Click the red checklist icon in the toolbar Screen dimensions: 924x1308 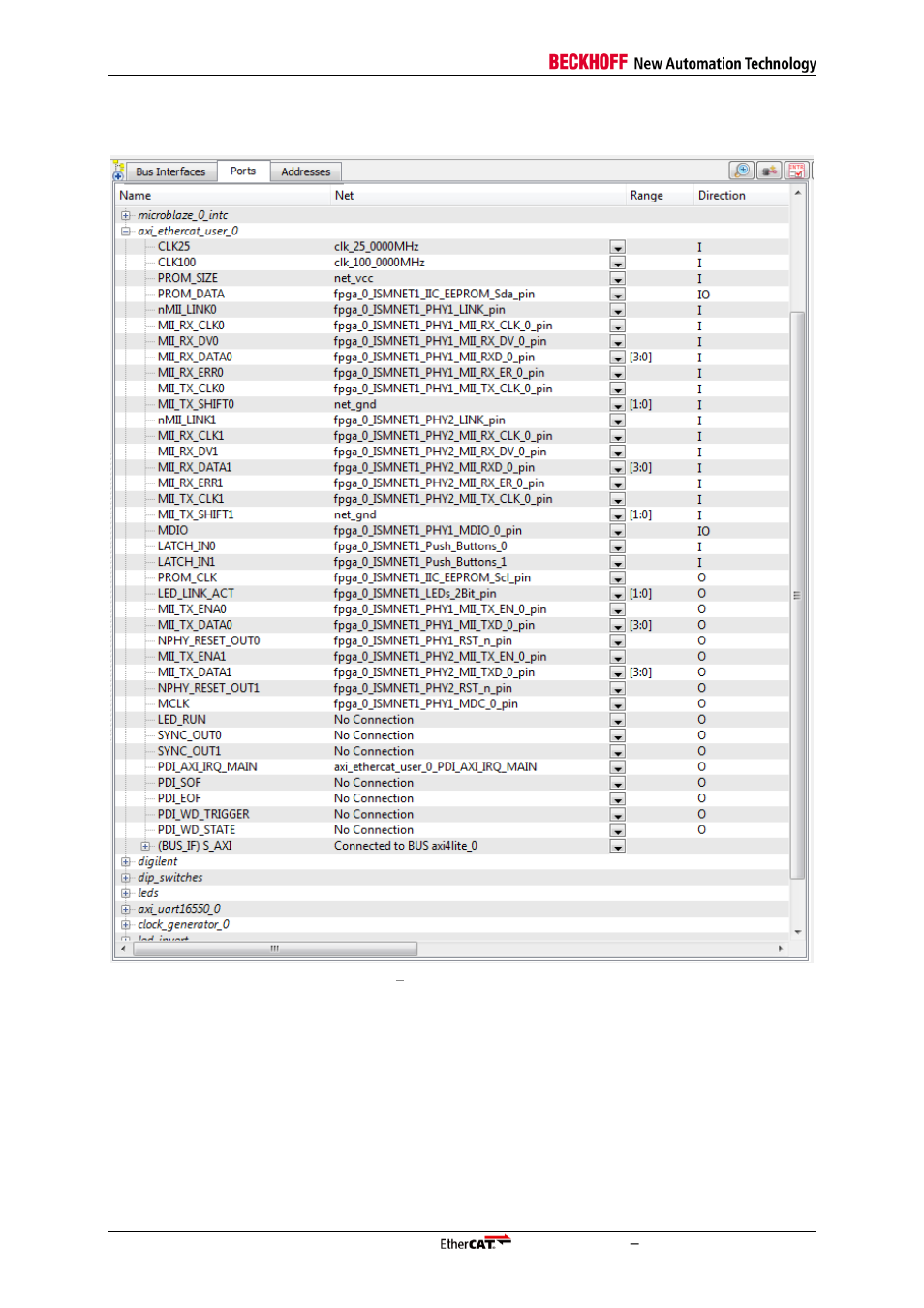pos(796,171)
